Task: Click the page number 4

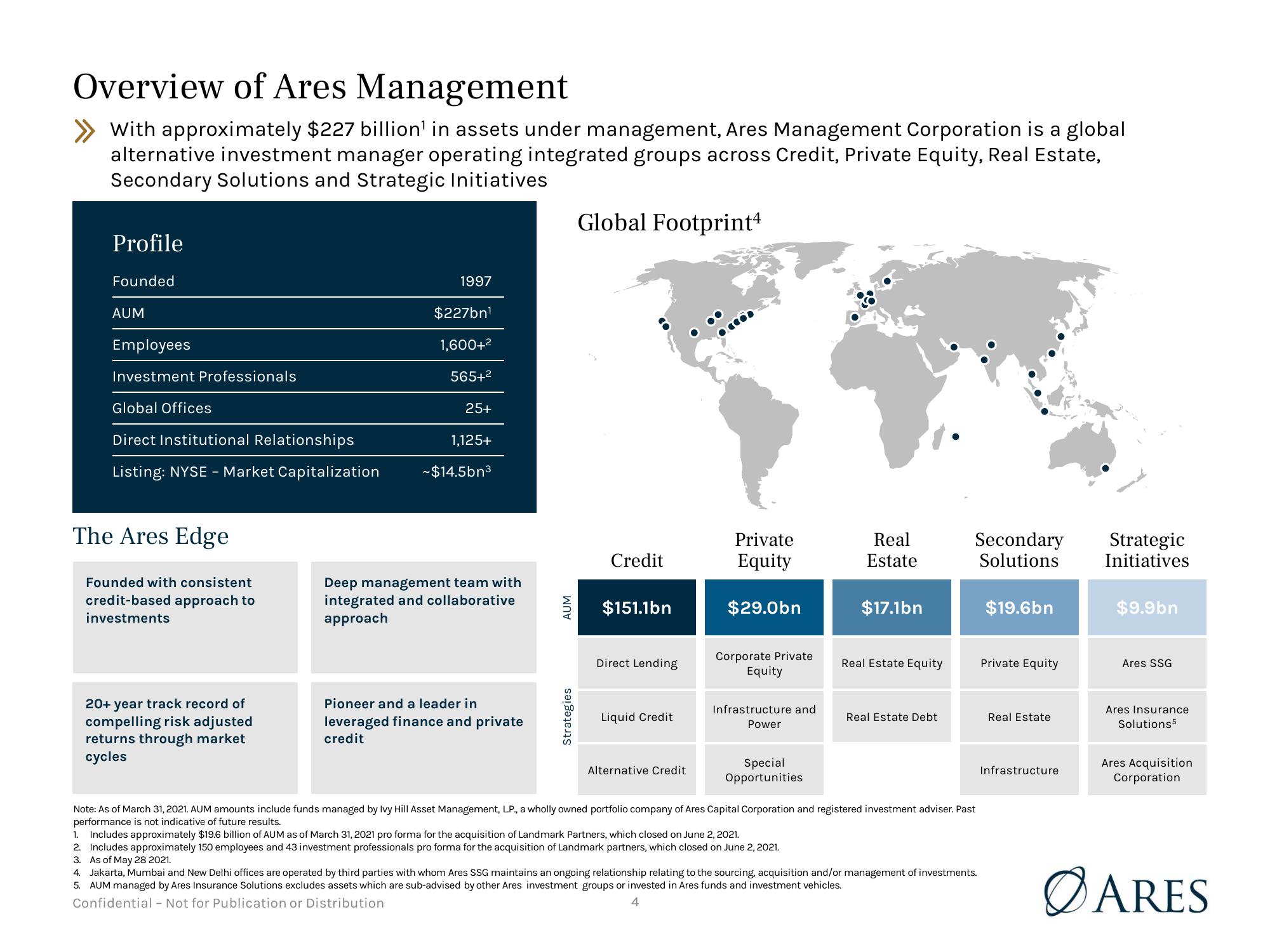Action: pyautogui.click(x=635, y=902)
